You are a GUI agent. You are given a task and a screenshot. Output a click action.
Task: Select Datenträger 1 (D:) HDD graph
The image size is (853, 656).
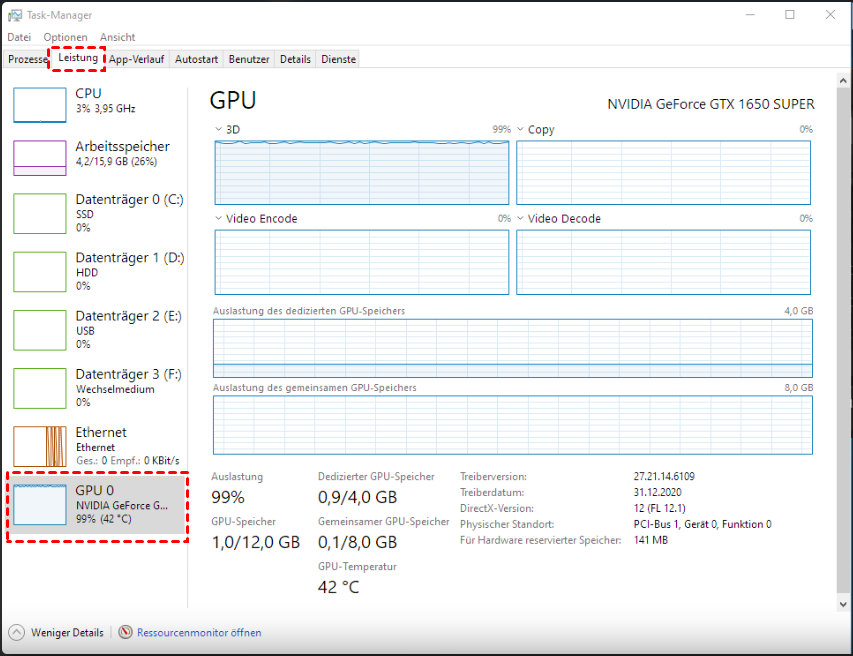point(39,271)
